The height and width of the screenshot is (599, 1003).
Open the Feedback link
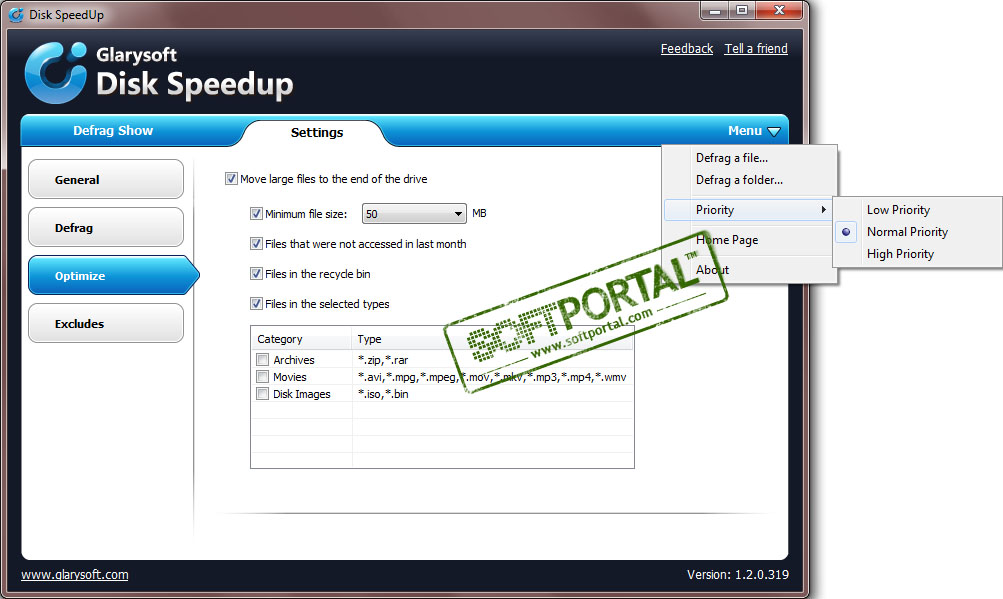[687, 49]
